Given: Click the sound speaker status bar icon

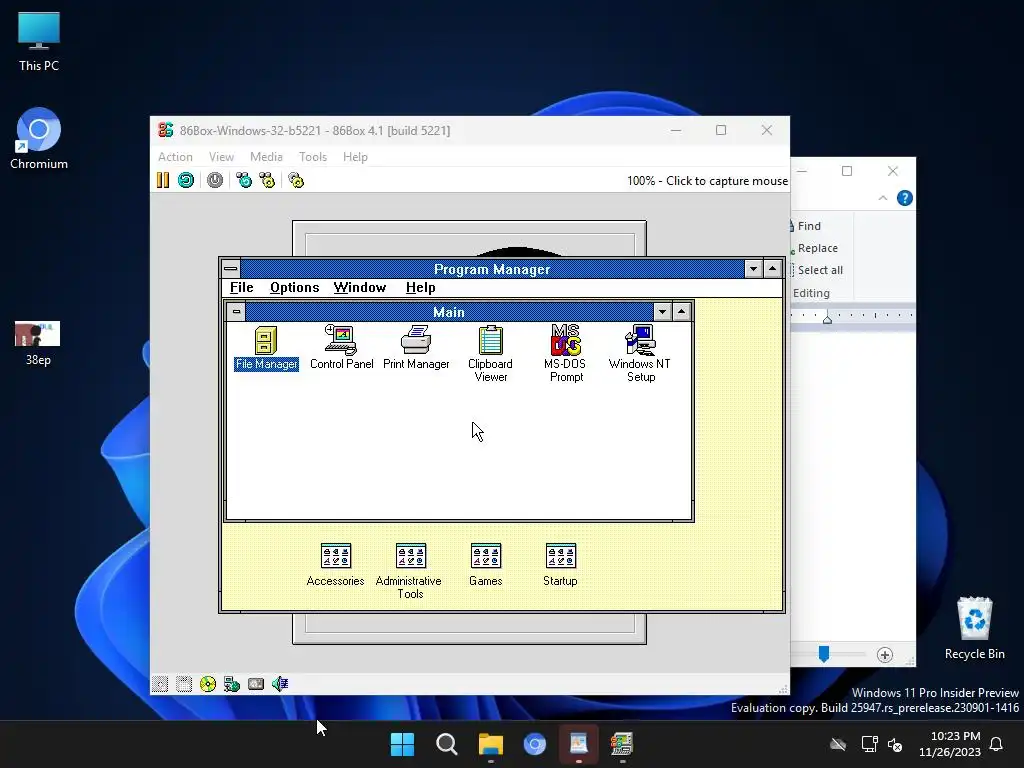Looking at the screenshot, I should [280, 684].
